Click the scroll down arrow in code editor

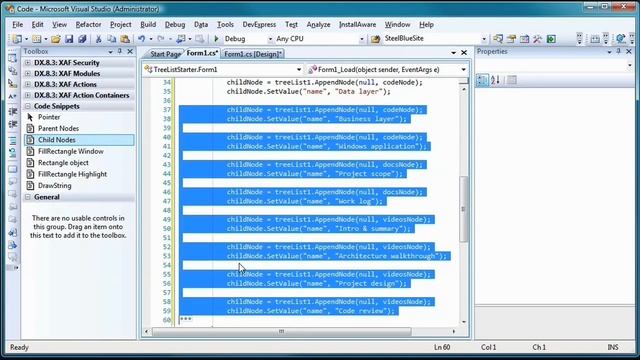click(463, 322)
